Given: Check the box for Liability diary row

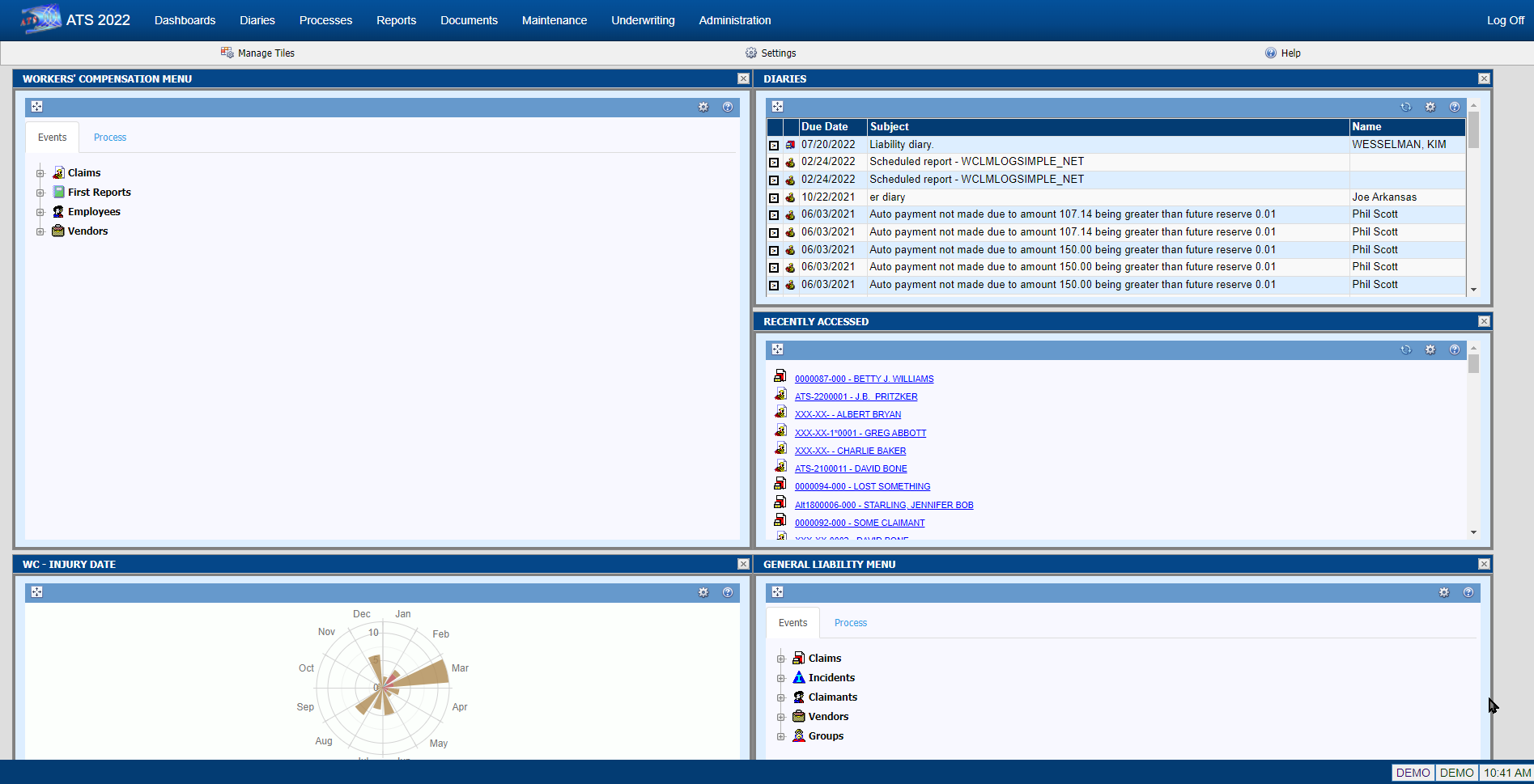Looking at the screenshot, I should point(774,145).
